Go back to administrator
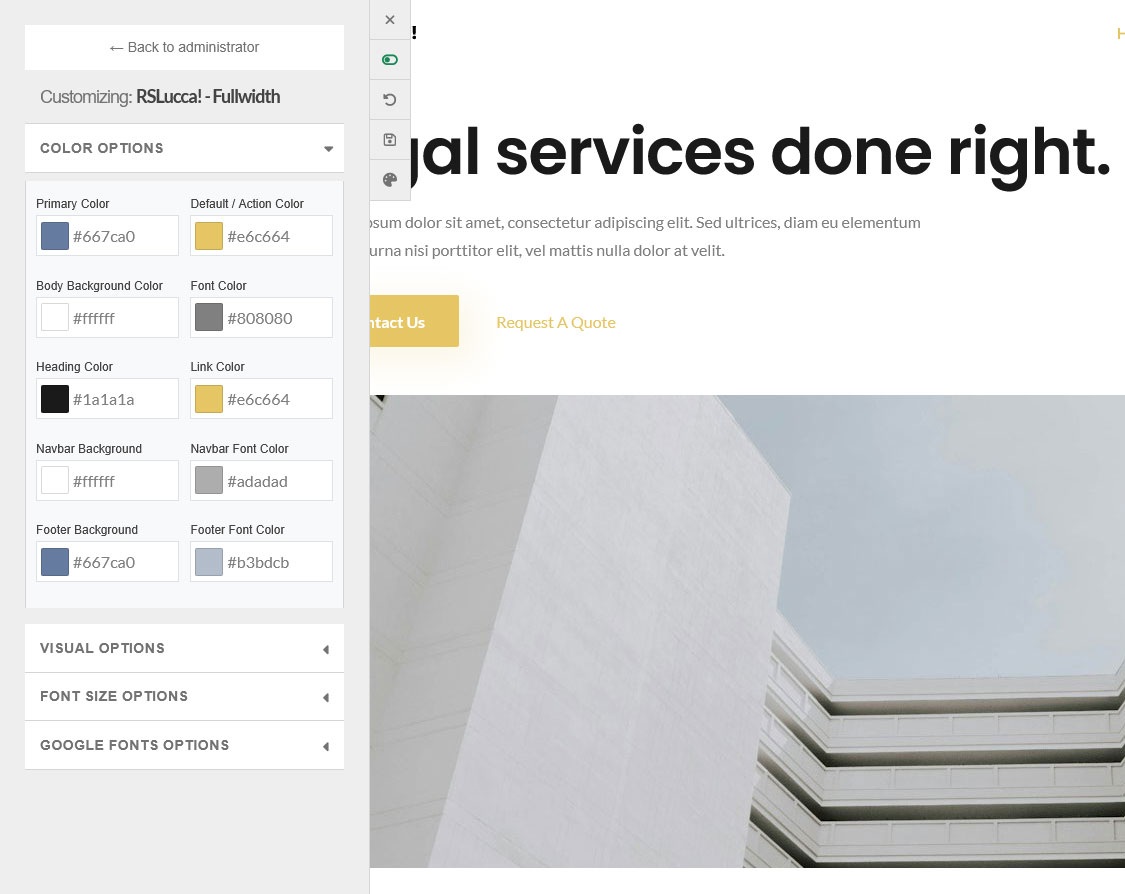 (x=184, y=47)
